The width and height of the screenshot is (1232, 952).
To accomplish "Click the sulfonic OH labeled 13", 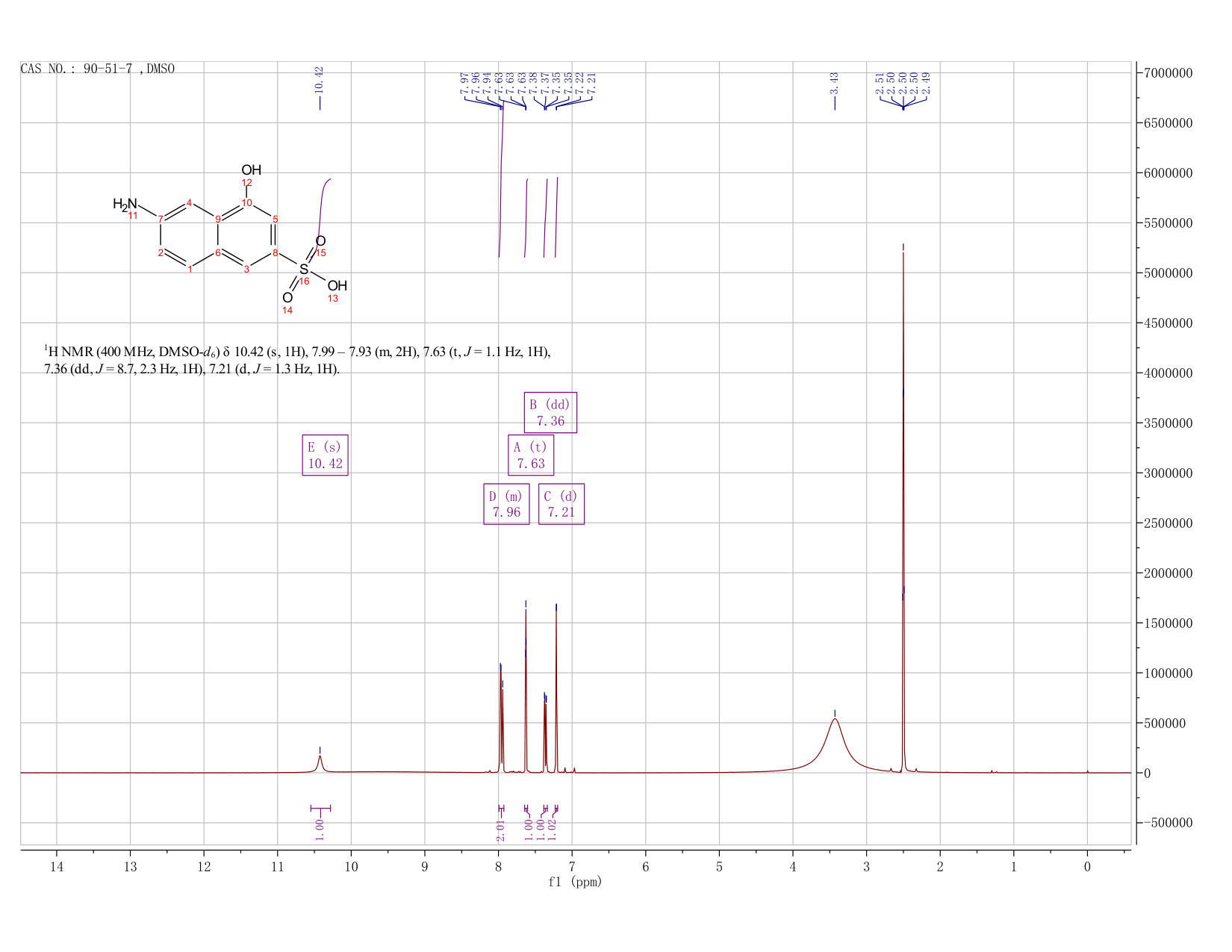I will click(337, 285).
